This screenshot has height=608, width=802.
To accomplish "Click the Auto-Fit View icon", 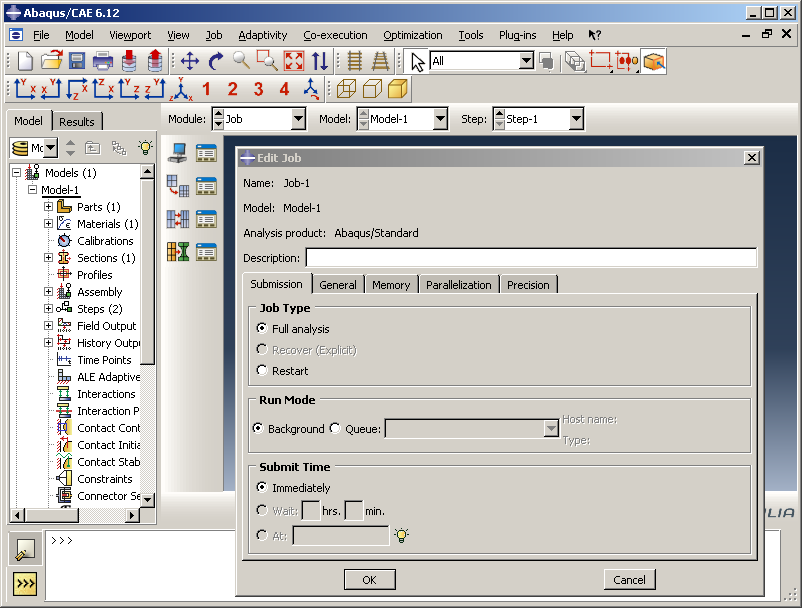I will [294, 61].
